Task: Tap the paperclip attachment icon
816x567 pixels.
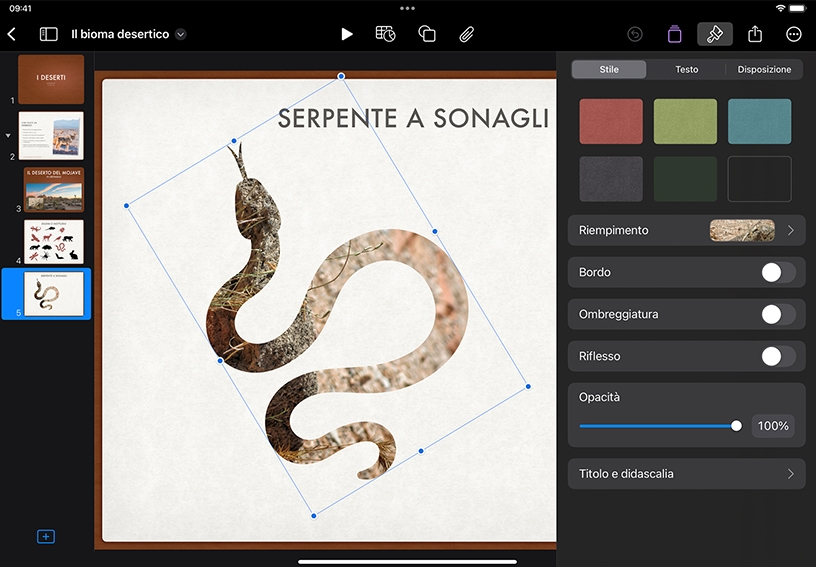Action: click(467, 34)
